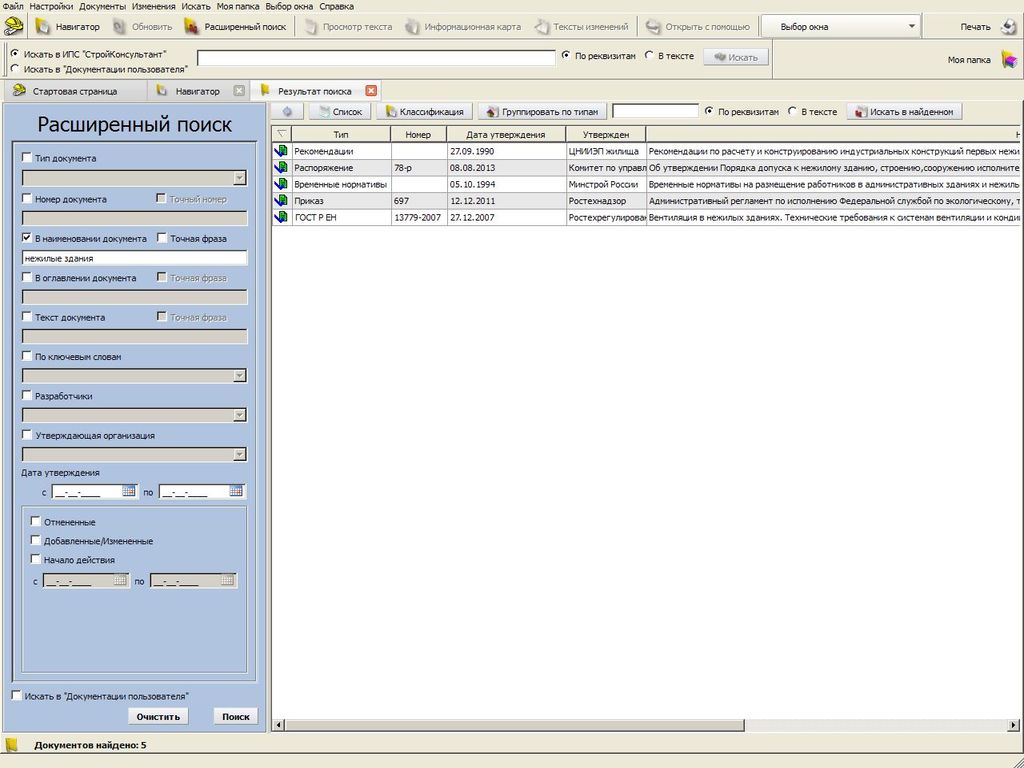
Task: Select В тексте radio in results toolbar
Action: (x=793, y=112)
